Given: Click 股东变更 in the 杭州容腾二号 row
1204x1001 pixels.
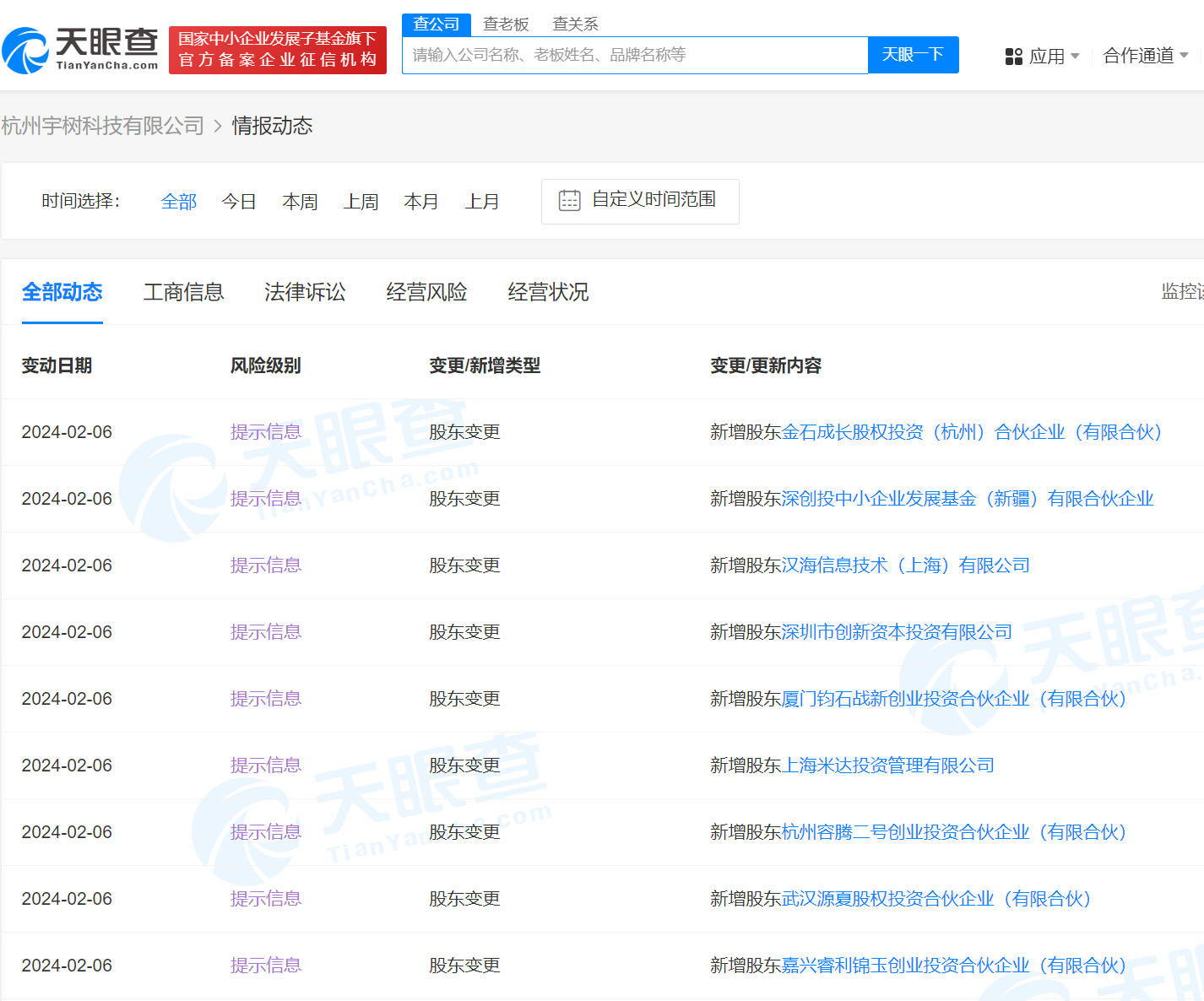Looking at the screenshot, I should coord(464,832).
